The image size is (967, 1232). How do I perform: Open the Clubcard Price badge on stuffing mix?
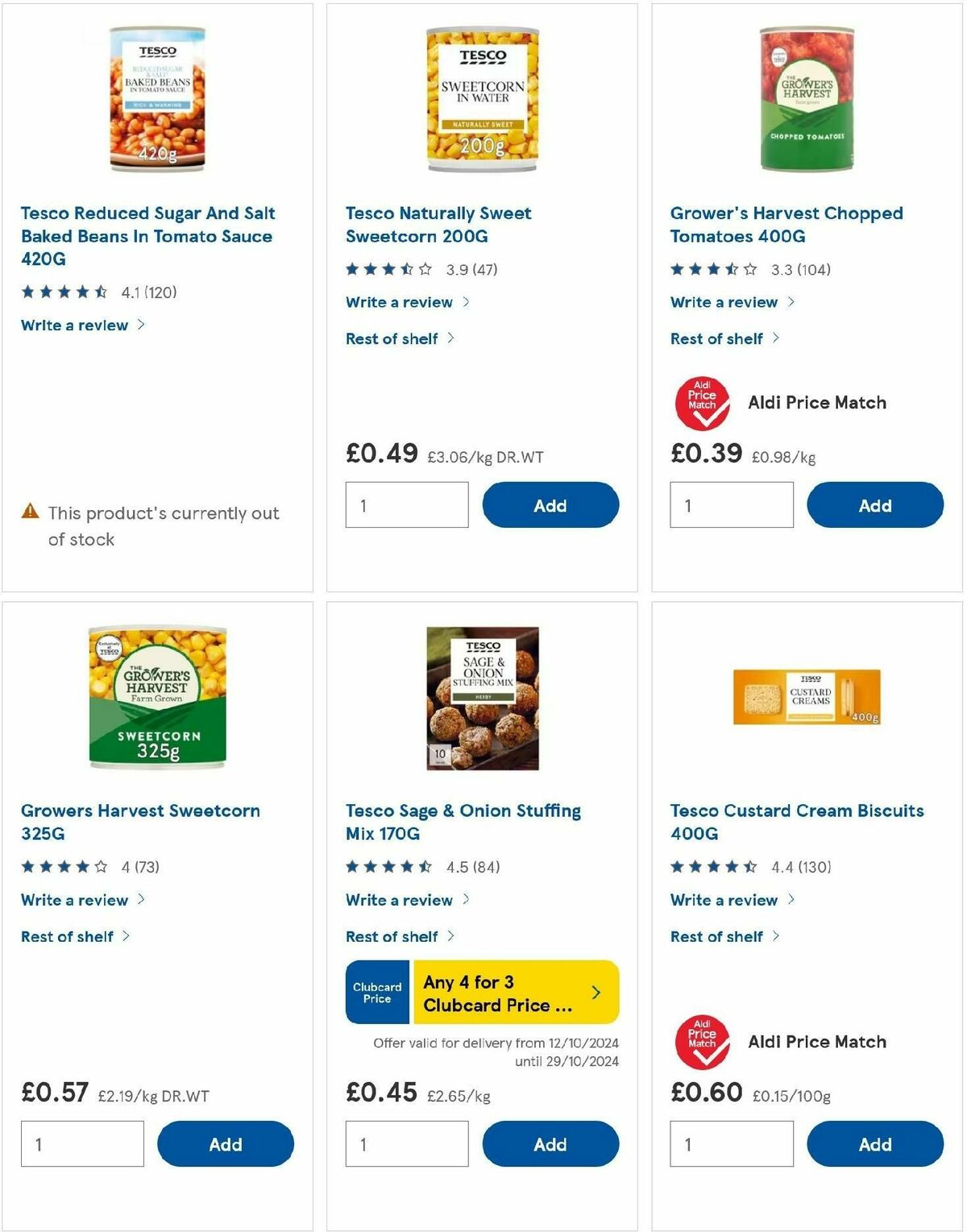(x=377, y=993)
